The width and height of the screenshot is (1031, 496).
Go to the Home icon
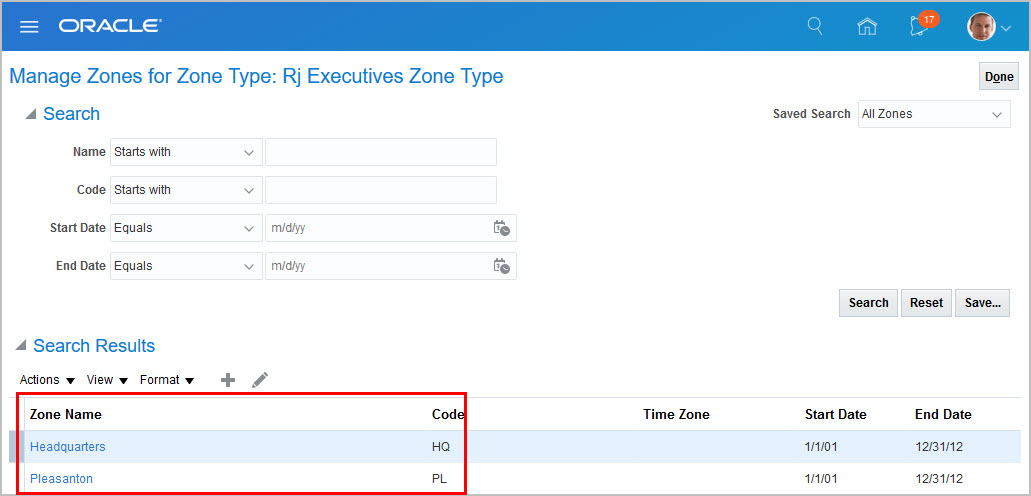coord(867,27)
